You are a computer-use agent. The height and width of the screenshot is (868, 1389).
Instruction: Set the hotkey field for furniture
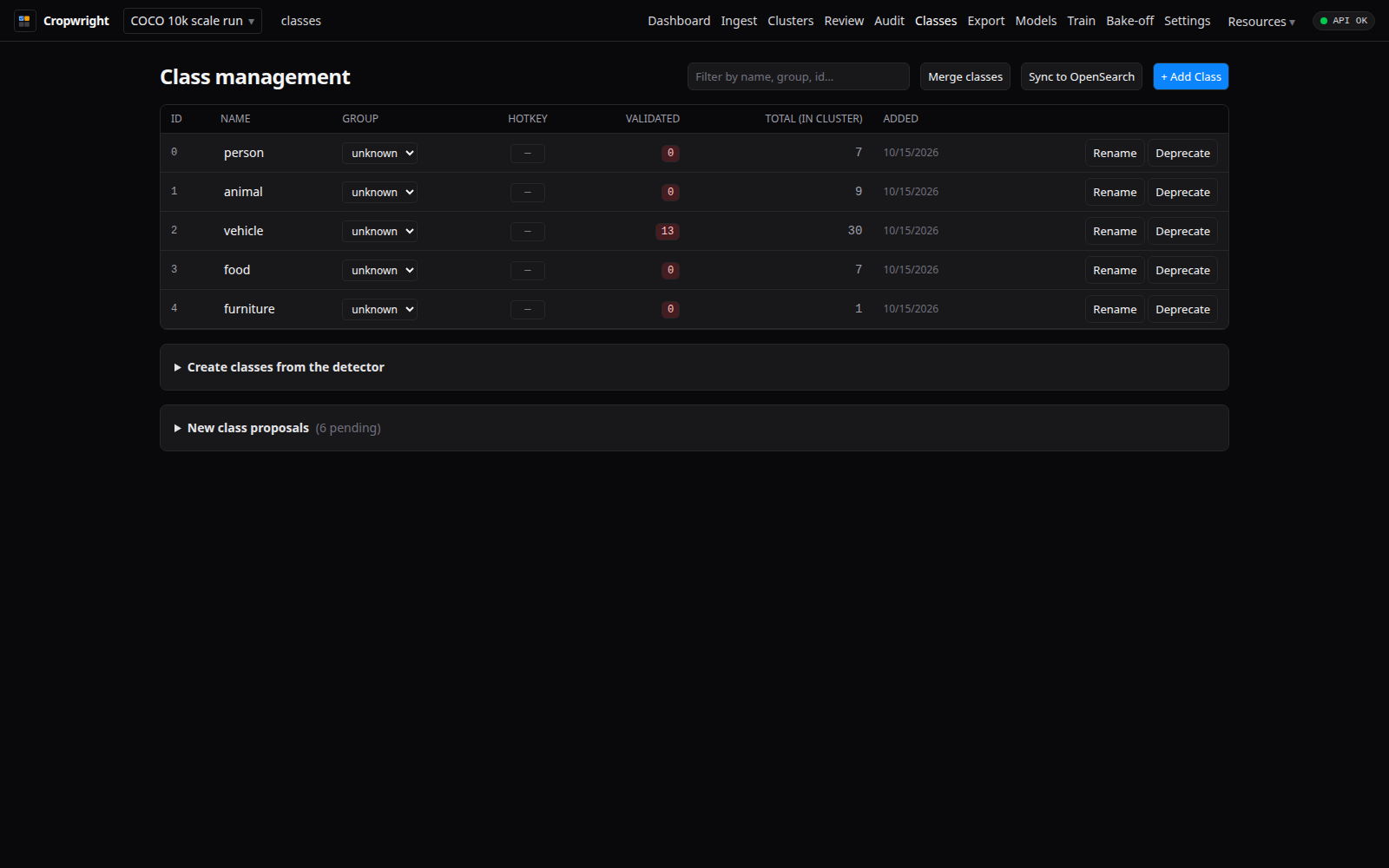click(x=528, y=309)
